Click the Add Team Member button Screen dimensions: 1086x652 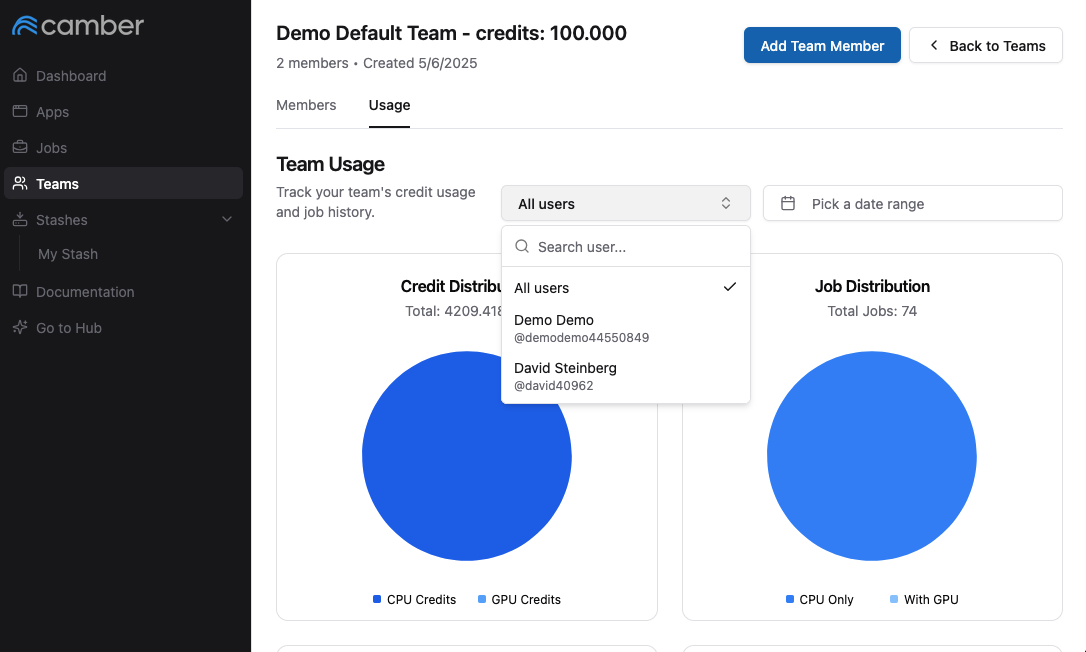[x=822, y=46]
